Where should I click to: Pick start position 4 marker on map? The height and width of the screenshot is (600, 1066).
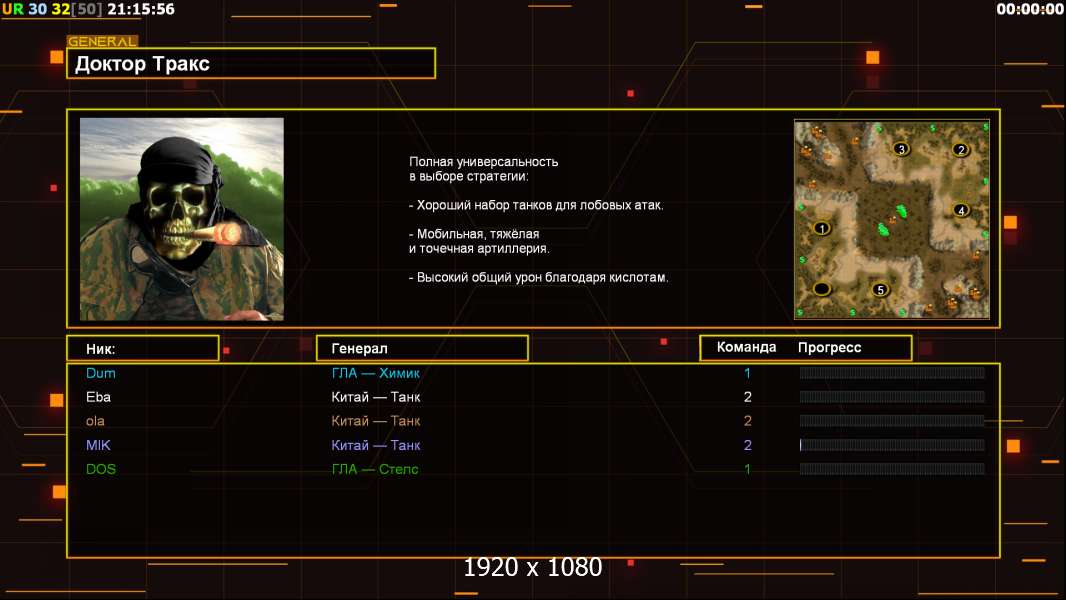click(961, 210)
